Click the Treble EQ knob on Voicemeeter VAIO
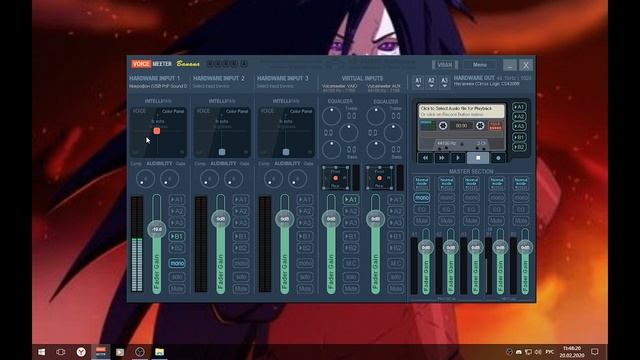This screenshot has width=640, height=360. coord(331,116)
